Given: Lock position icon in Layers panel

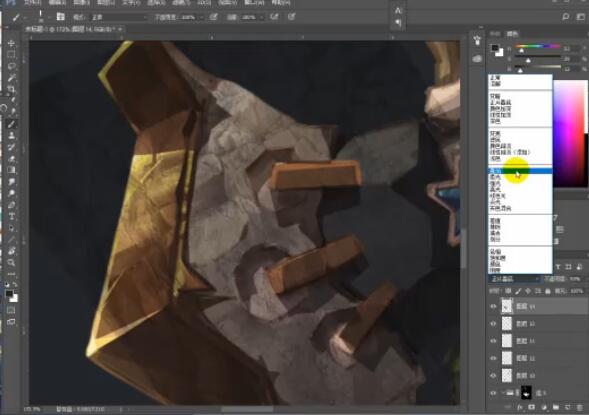Looking at the screenshot, I should (528, 291).
